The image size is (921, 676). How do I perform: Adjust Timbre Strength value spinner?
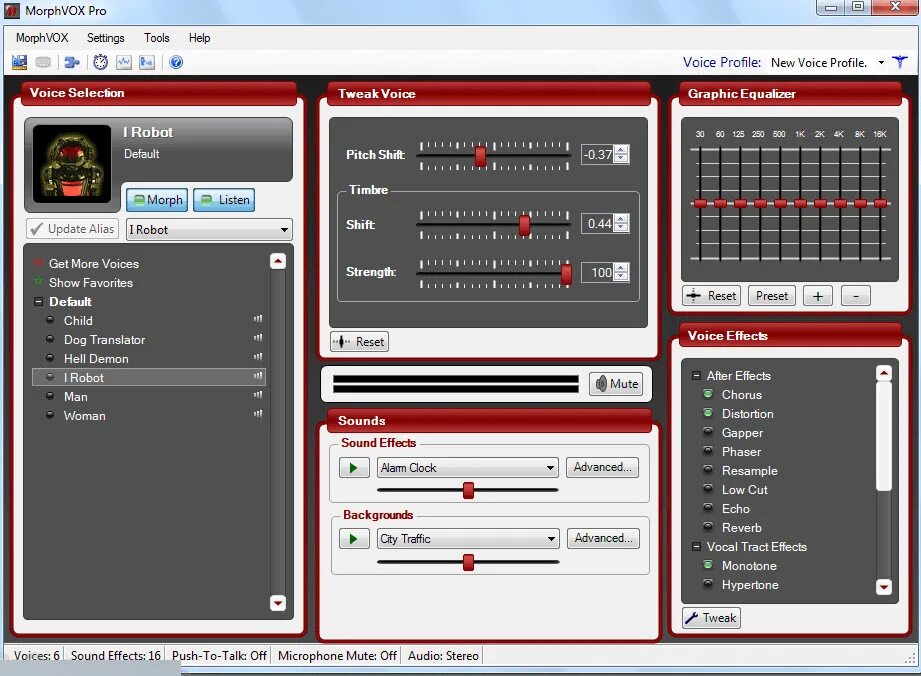(621, 272)
